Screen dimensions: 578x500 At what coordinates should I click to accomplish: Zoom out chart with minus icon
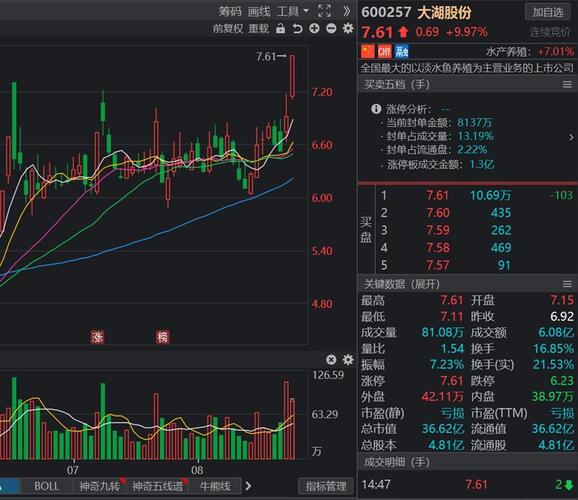click(331, 28)
